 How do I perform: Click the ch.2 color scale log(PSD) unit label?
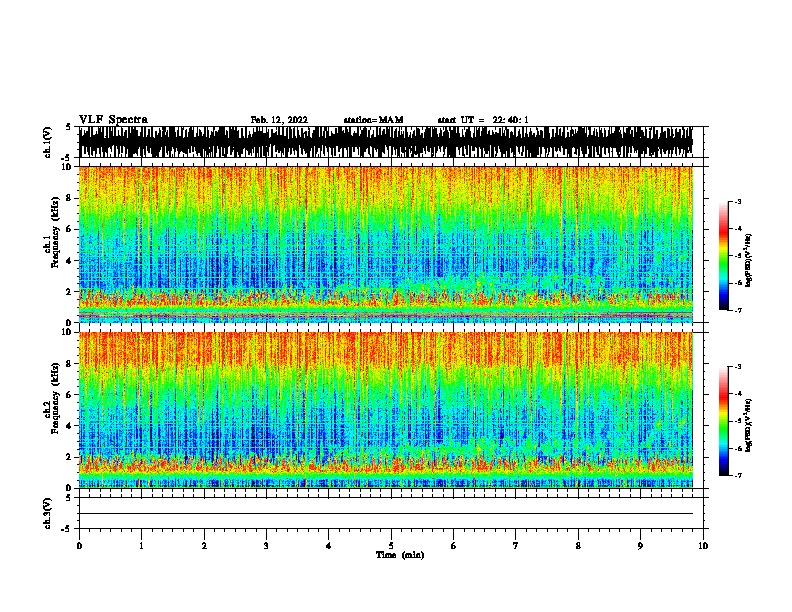pos(749,426)
